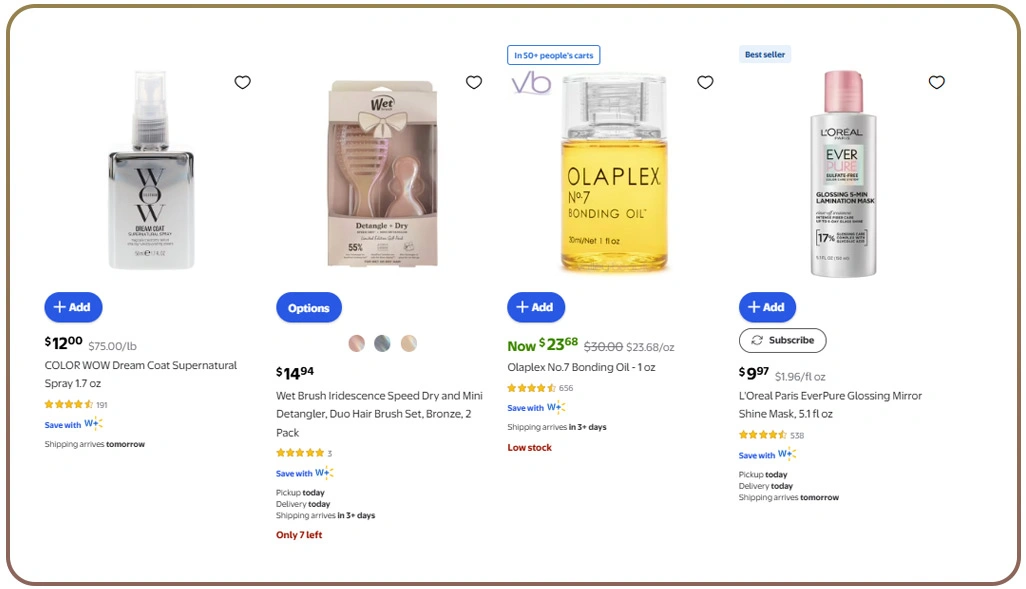The width and height of the screenshot is (1026, 589).
Task: Add Olaplex No.7 Bonding Oil to cart
Action: click(536, 307)
